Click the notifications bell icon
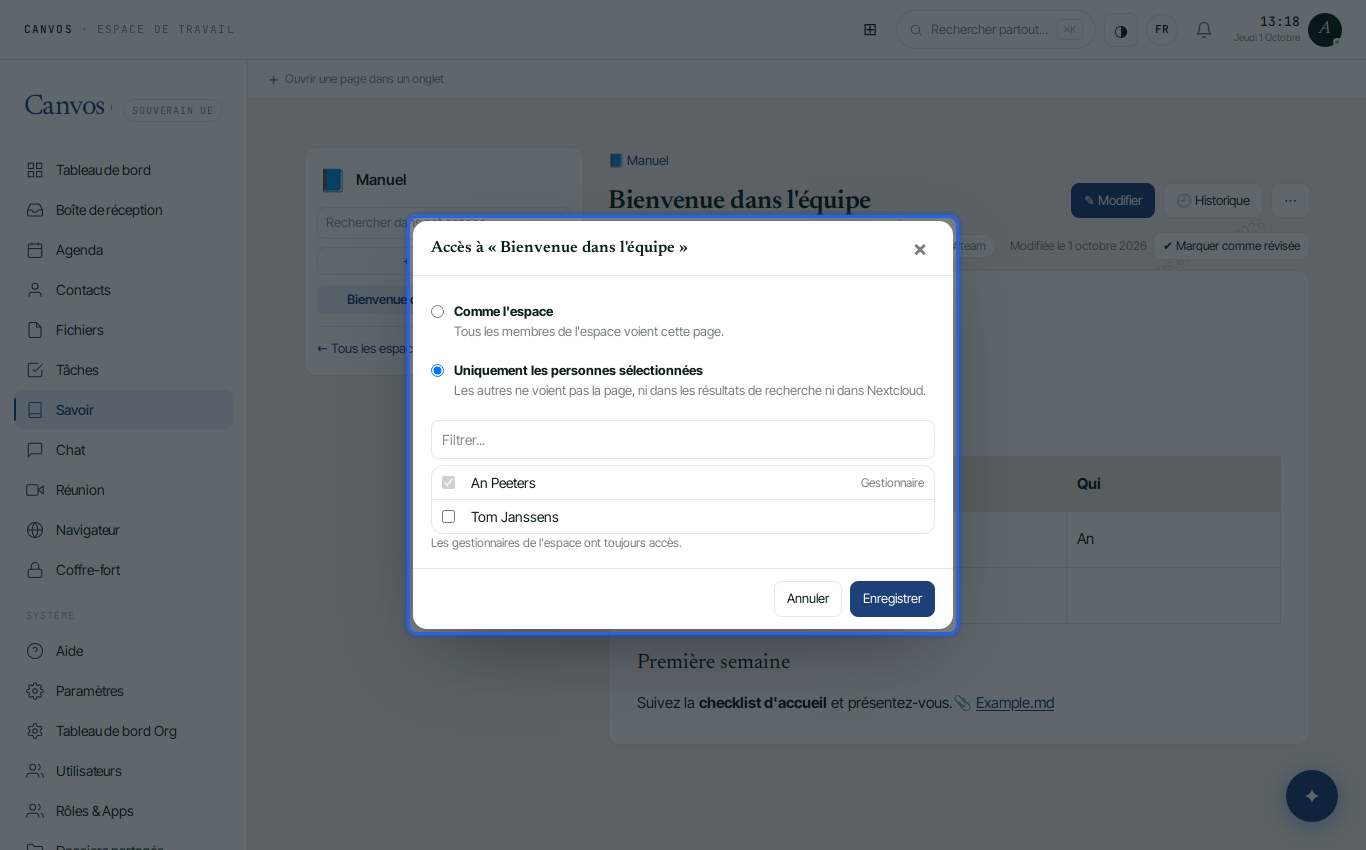This screenshot has width=1366, height=850. tap(1204, 30)
